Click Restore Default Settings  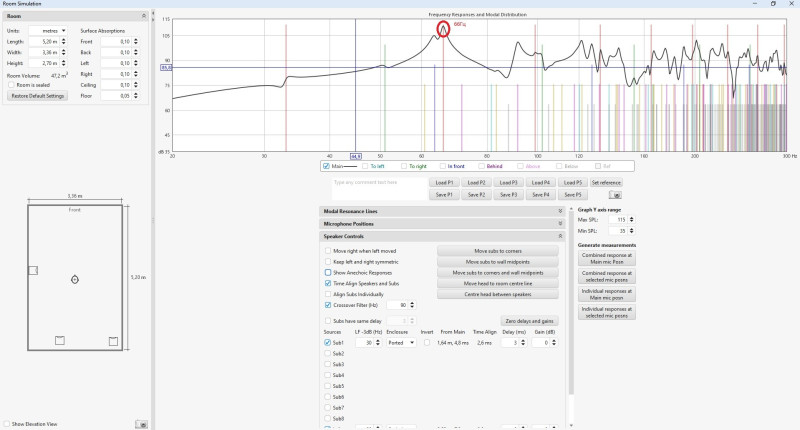click(x=38, y=96)
